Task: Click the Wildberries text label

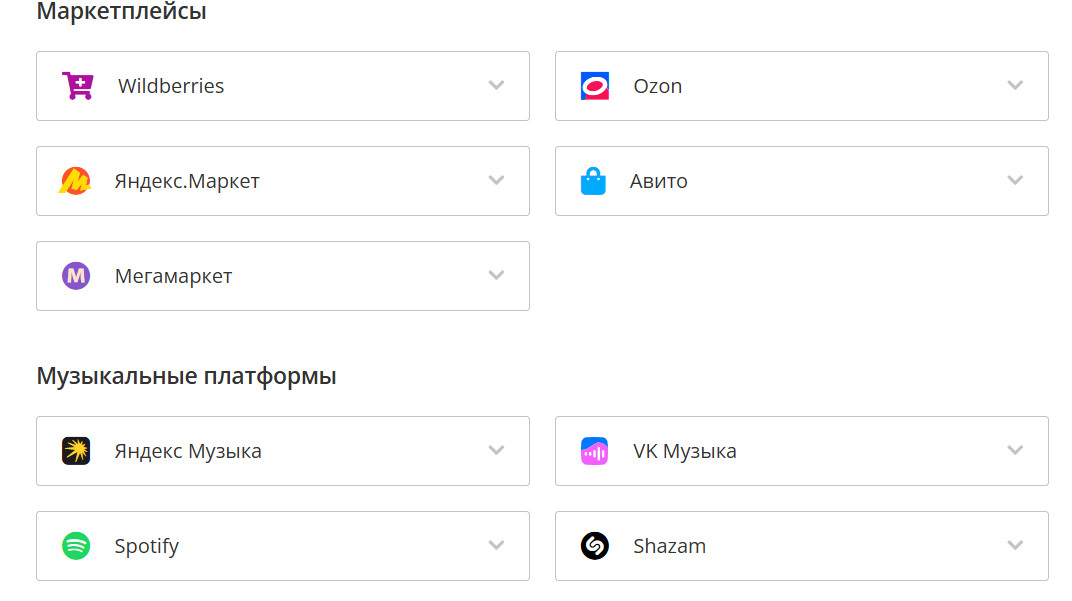Action: coord(171,86)
